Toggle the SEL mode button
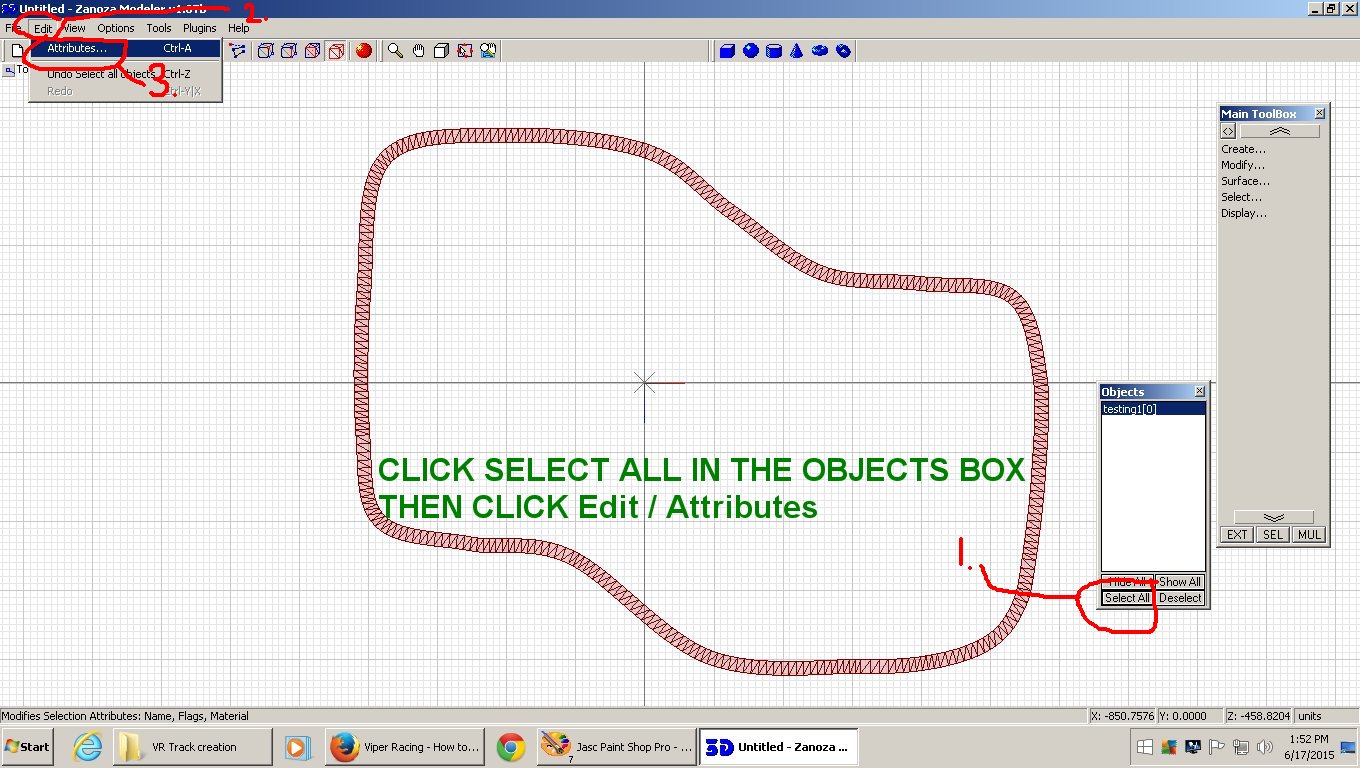This screenshot has width=1360, height=768. click(x=1272, y=535)
